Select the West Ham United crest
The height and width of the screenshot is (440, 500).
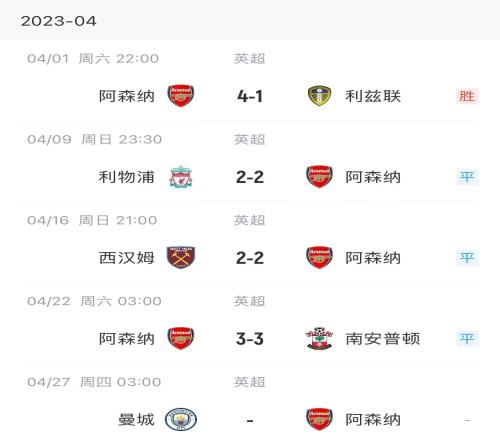click(181, 257)
